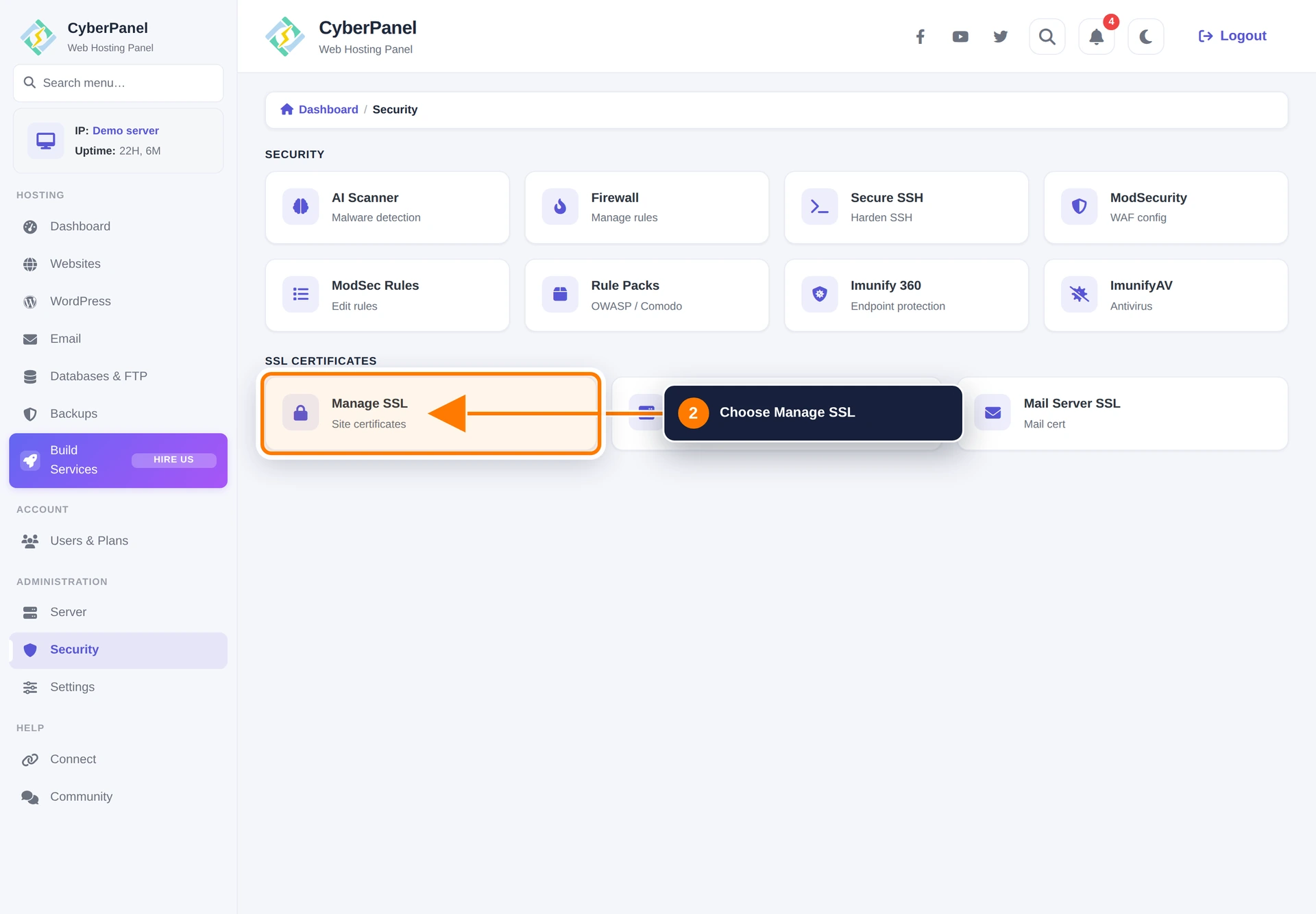The image size is (1316, 914).
Task: Open Websites in the sidebar
Action: pos(119,264)
